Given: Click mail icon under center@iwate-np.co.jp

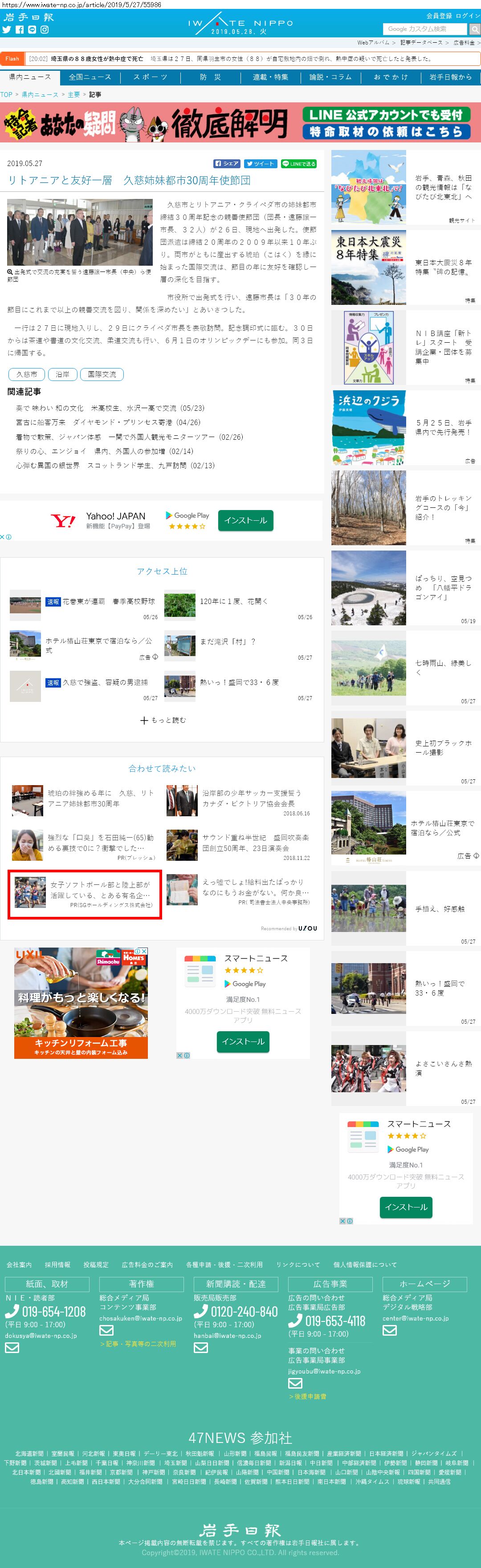Looking at the screenshot, I should coord(390,1331).
